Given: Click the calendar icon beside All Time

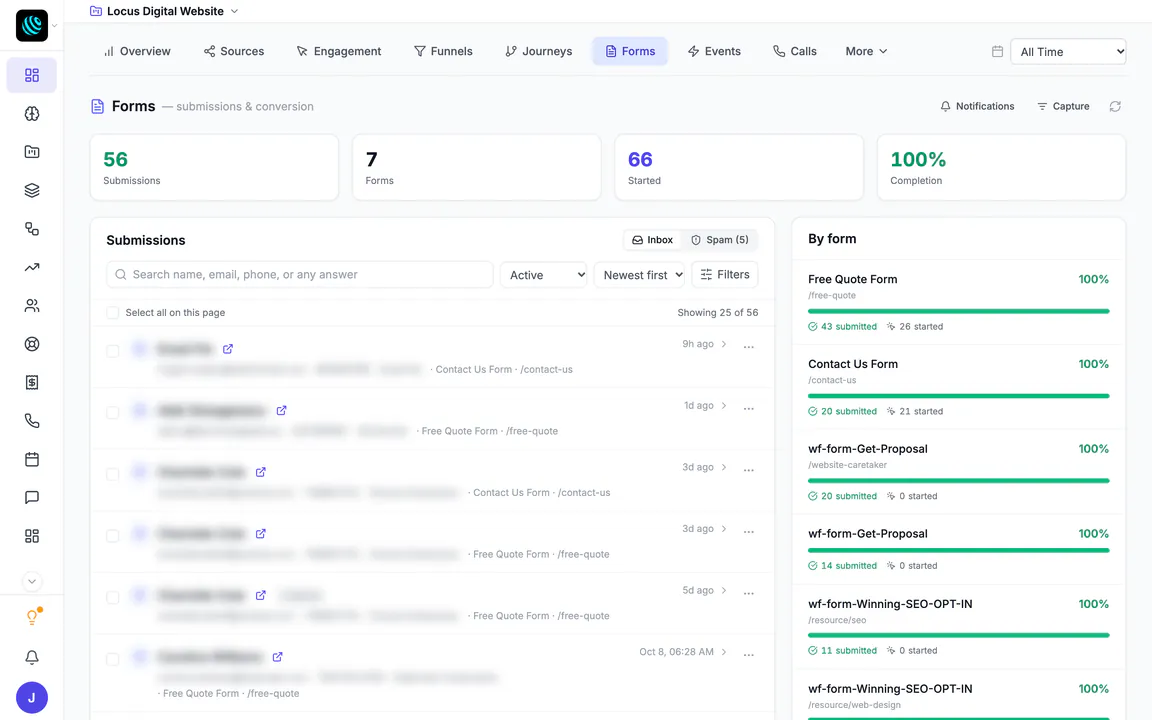Looking at the screenshot, I should (997, 51).
